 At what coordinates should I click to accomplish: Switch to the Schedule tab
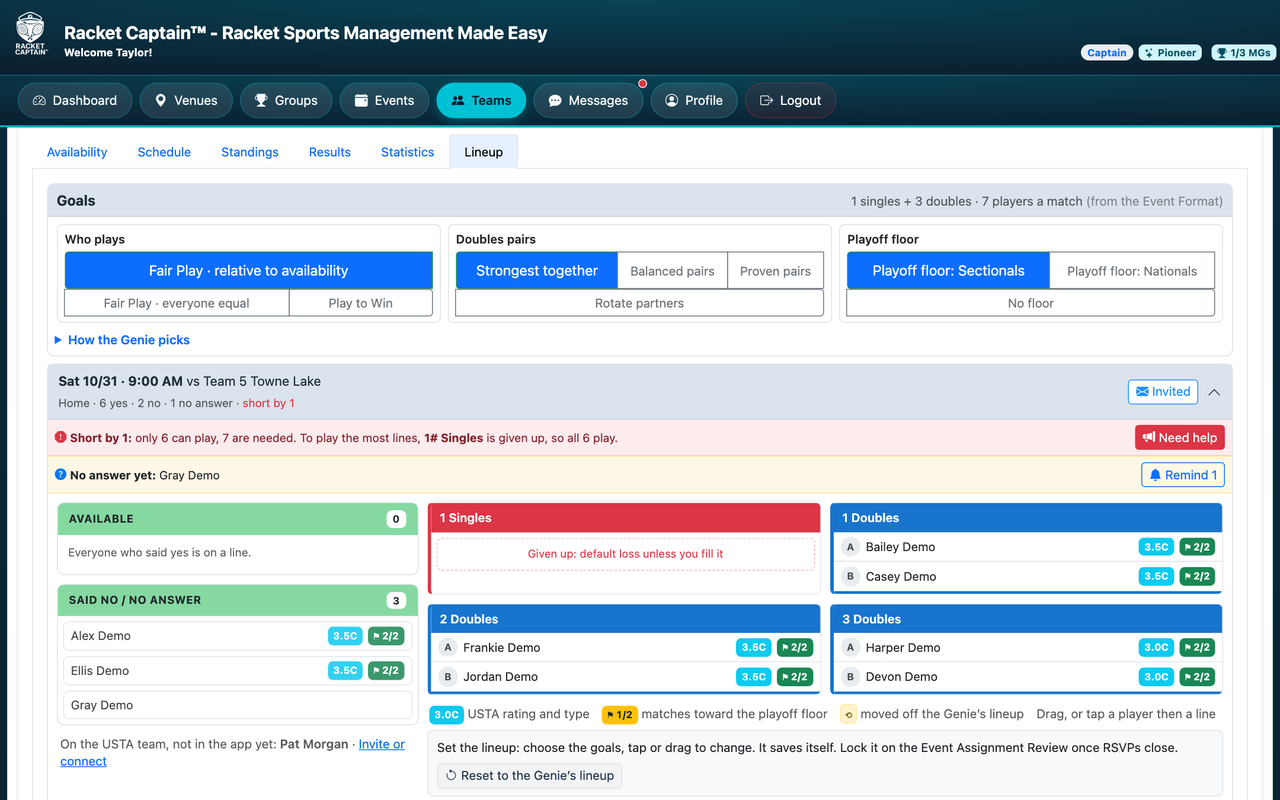click(164, 152)
